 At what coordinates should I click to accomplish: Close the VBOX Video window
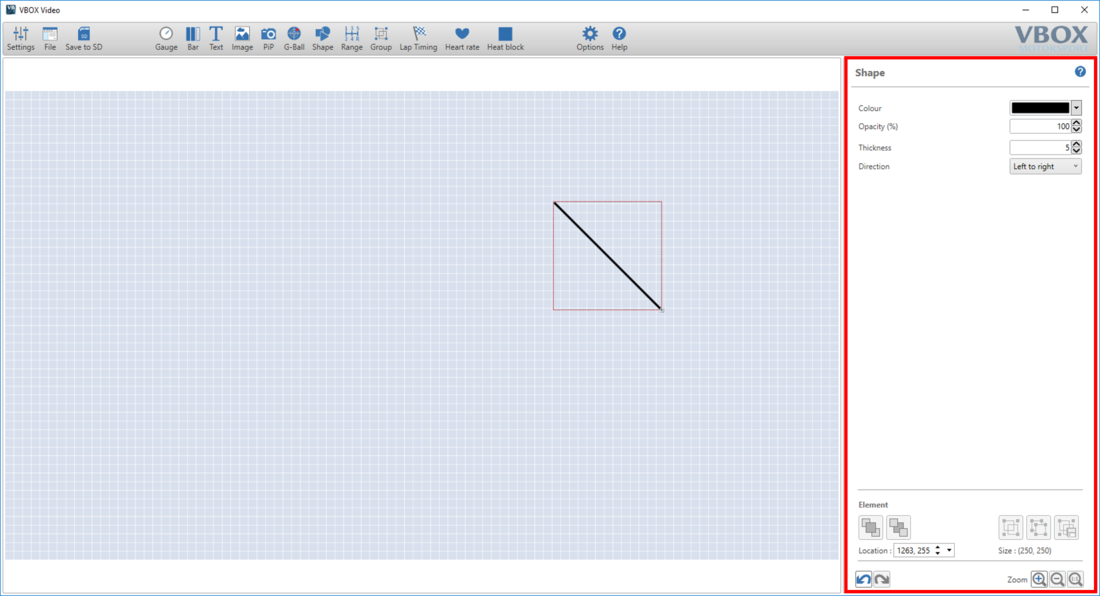click(1084, 10)
